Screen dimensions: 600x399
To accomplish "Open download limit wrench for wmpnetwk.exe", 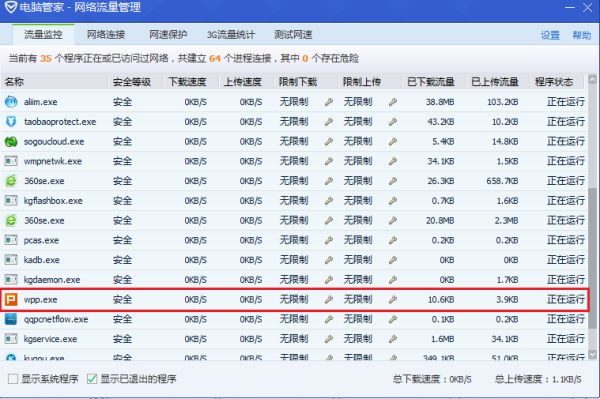I will pos(329,161).
